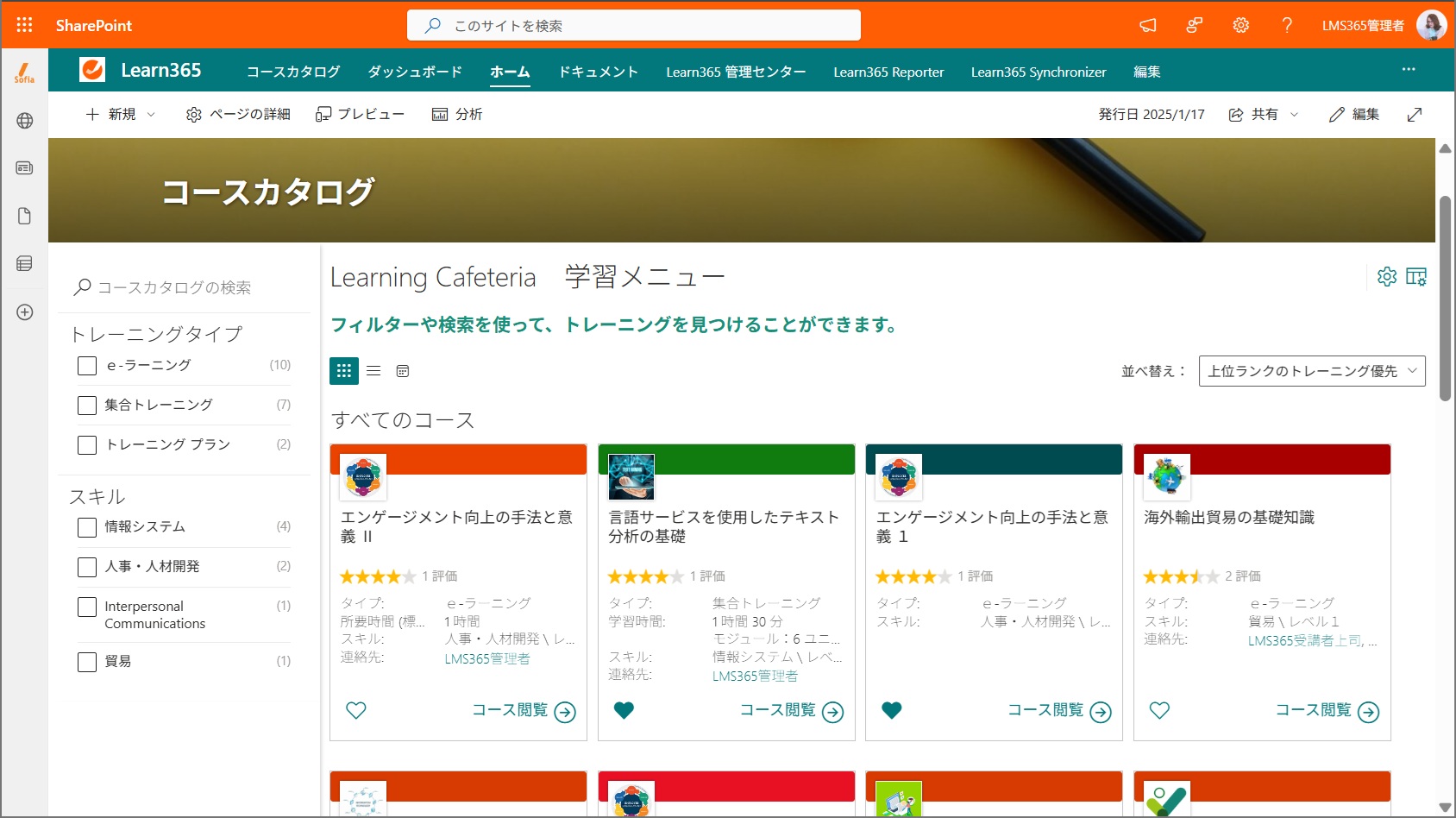Open the SharePoint settings gear
Viewport: 1456px width, 818px height.
(1241, 25)
